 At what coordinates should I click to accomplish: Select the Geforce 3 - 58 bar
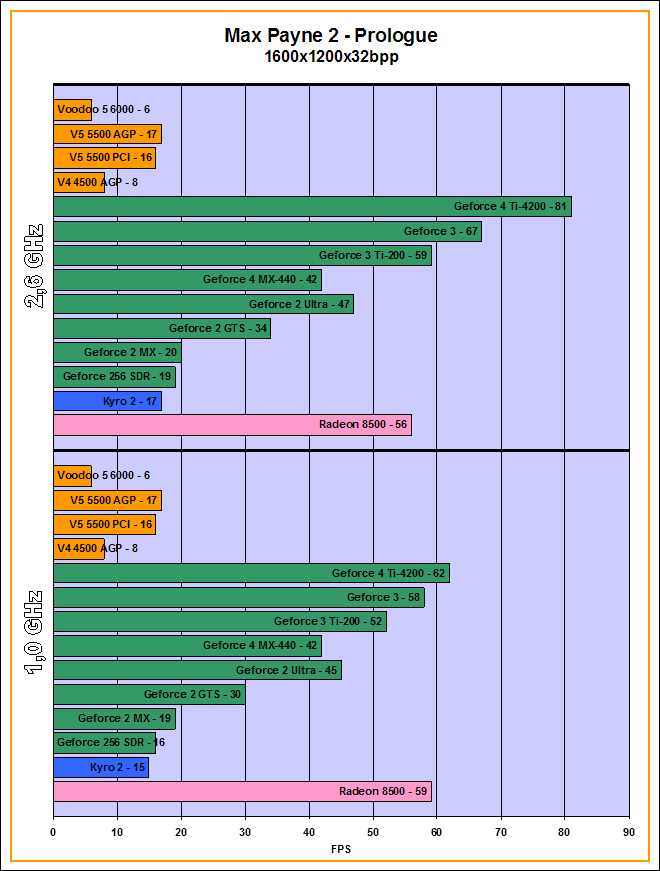click(238, 597)
